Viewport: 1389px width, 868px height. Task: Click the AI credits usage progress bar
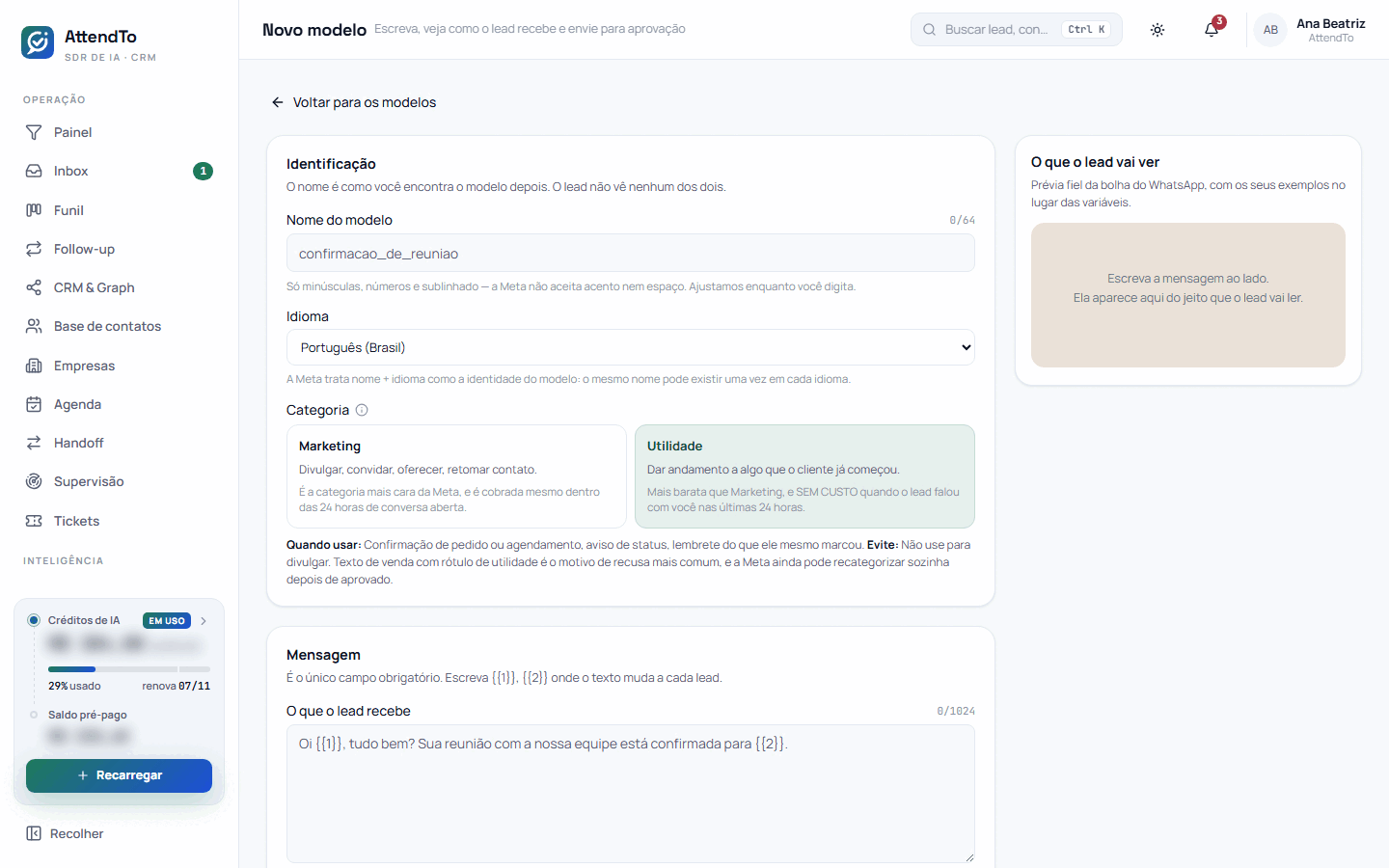(x=129, y=669)
